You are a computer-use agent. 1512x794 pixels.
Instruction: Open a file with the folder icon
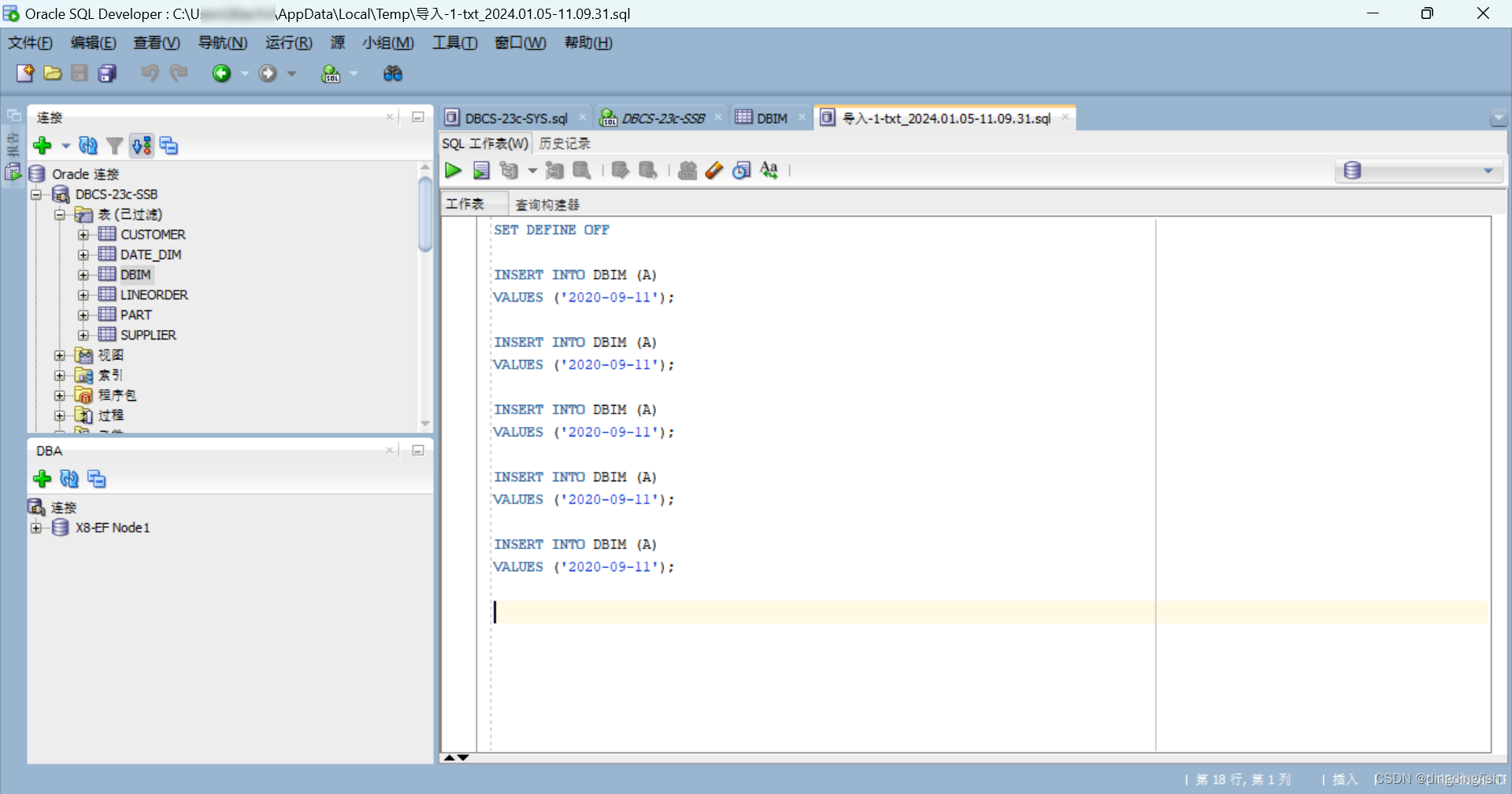(53, 73)
